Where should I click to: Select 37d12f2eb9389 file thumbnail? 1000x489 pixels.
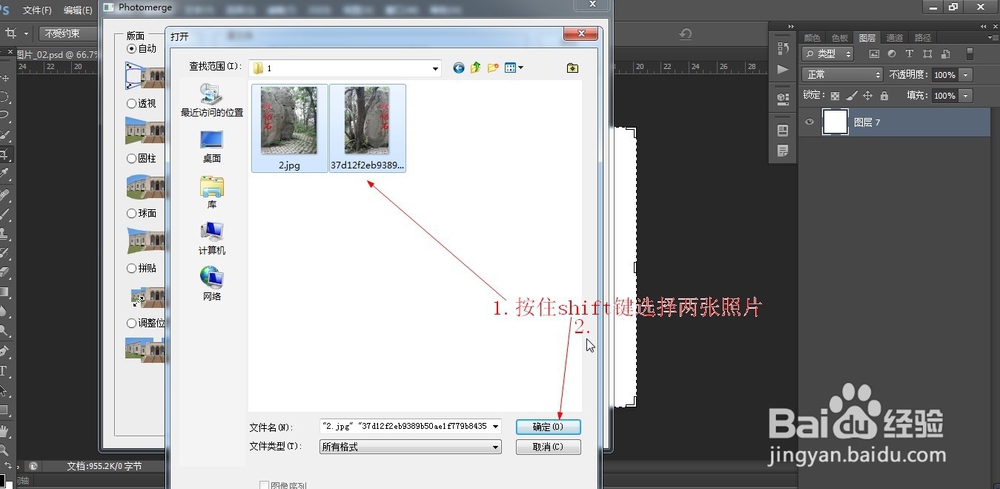367,128
